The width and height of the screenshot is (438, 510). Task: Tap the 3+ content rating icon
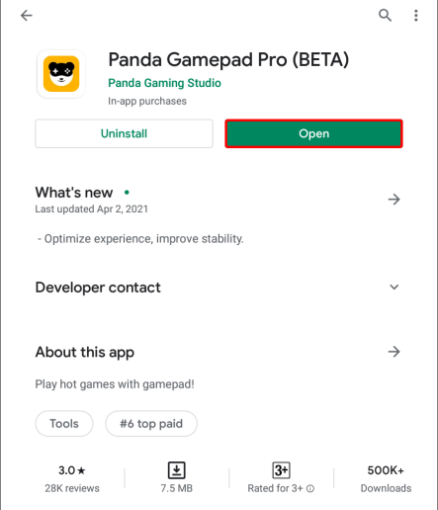click(x=281, y=470)
